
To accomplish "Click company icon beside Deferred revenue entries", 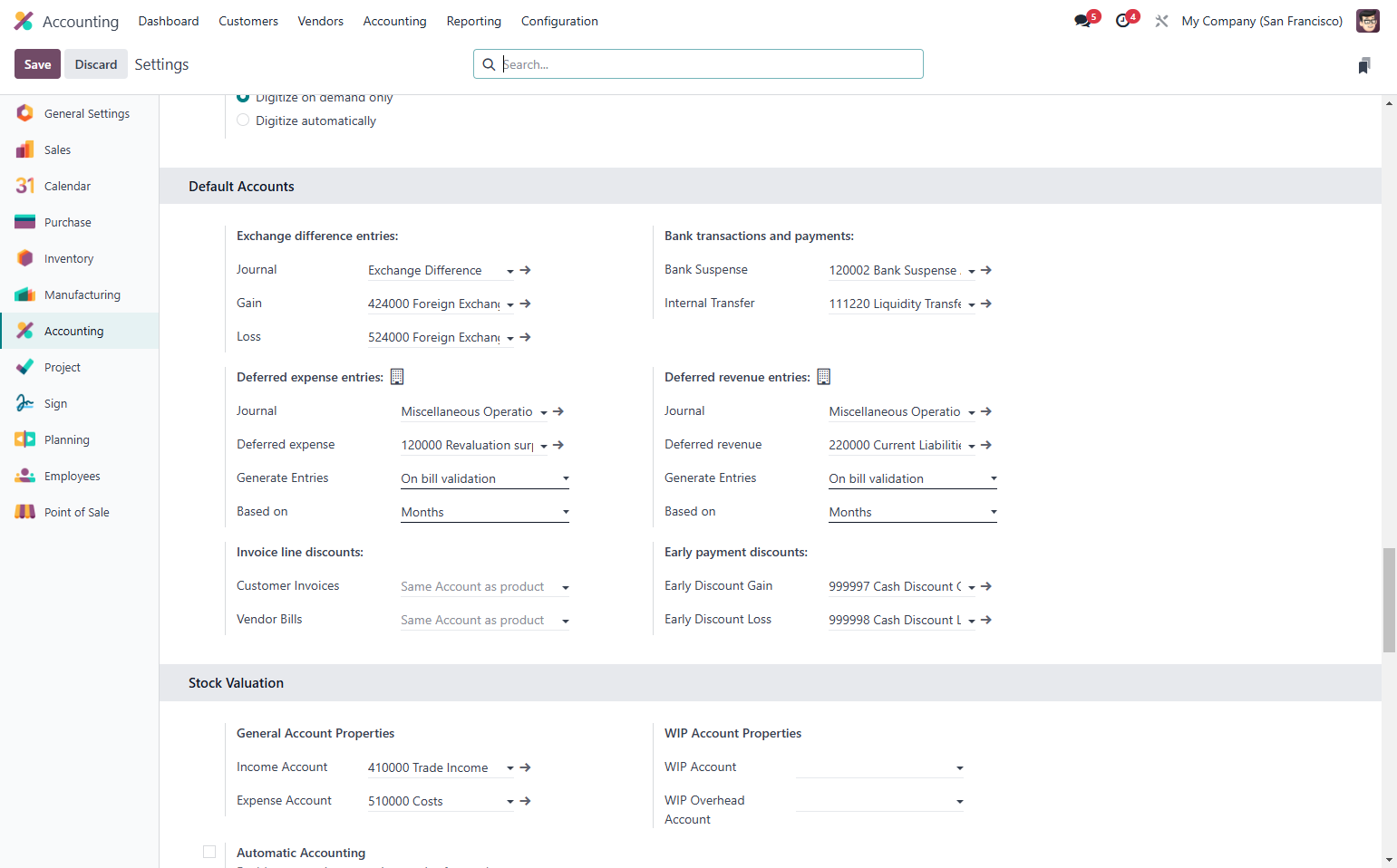I will 824,377.
